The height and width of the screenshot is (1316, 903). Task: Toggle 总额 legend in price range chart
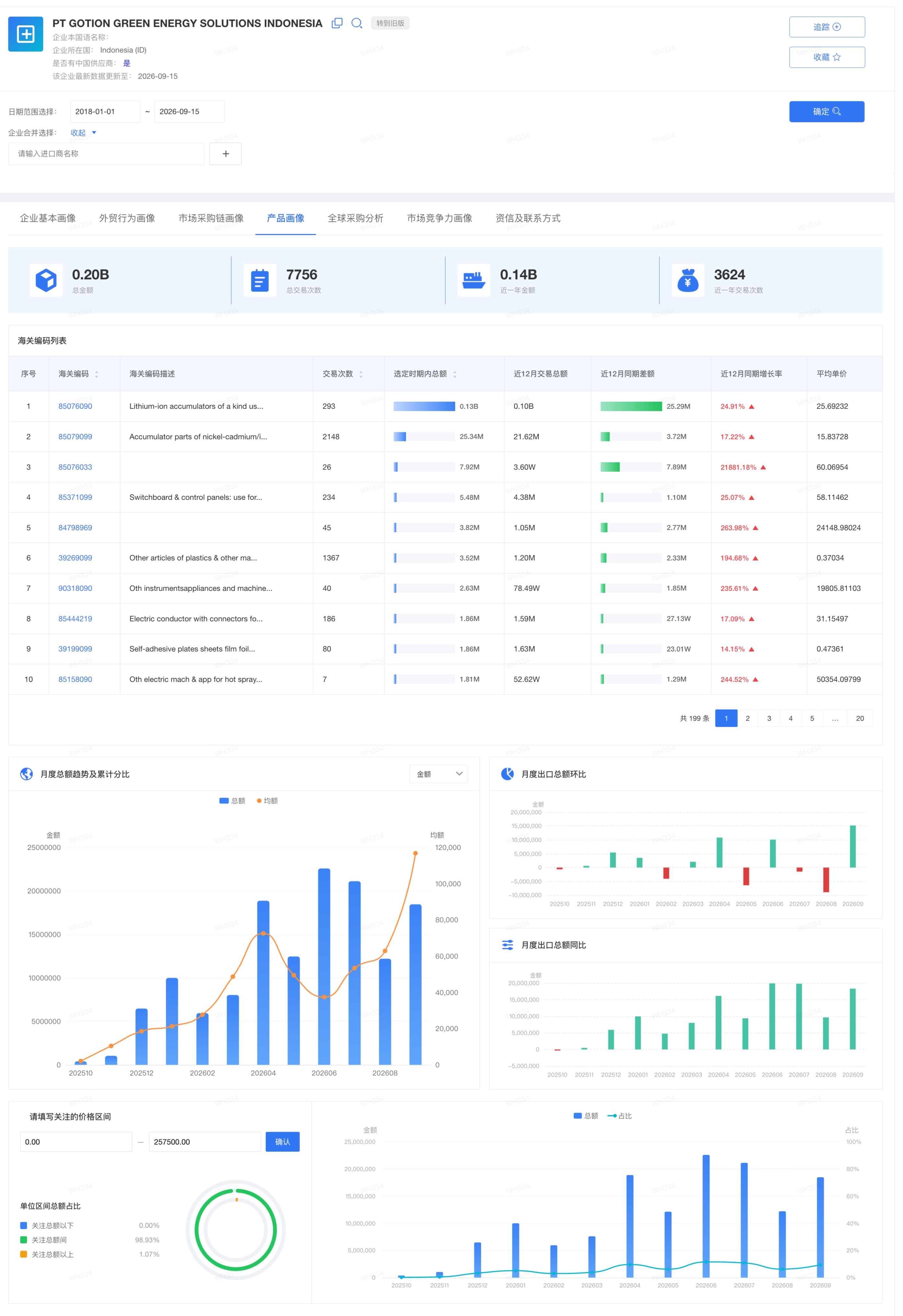586,1116
